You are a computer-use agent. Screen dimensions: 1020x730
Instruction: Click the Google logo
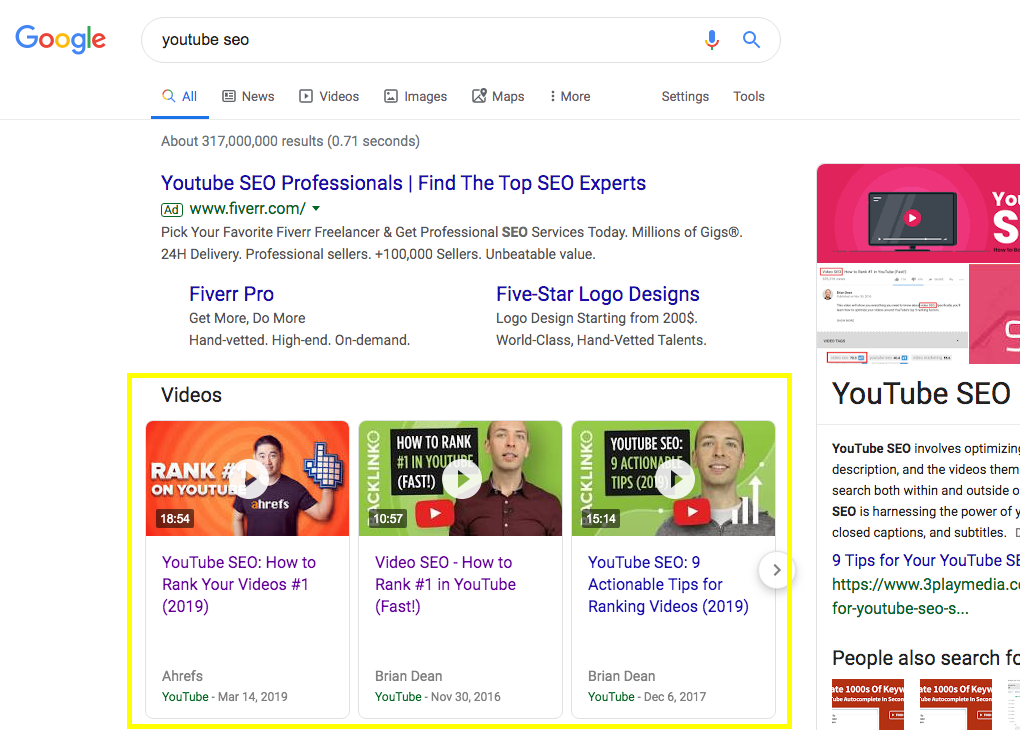pyautogui.click(x=60, y=39)
